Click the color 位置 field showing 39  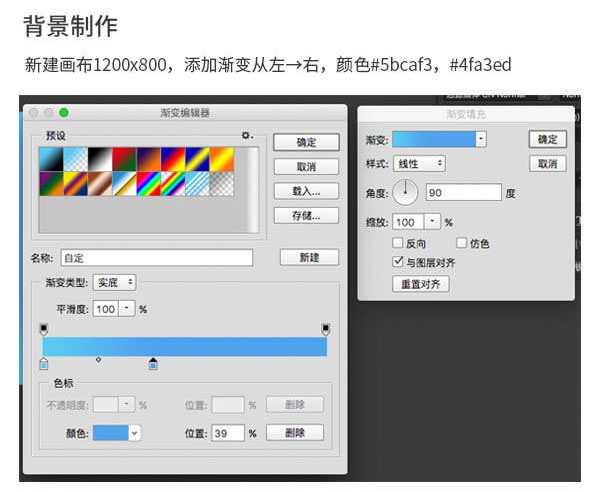(x=228, y=433)
